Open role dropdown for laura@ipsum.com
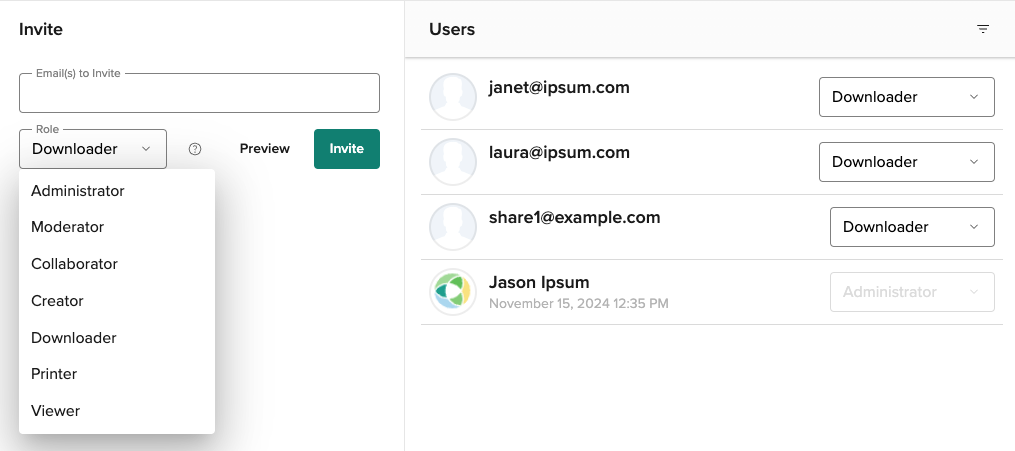The height and width of the screenshot is (451, 1015). pos(906,162)
